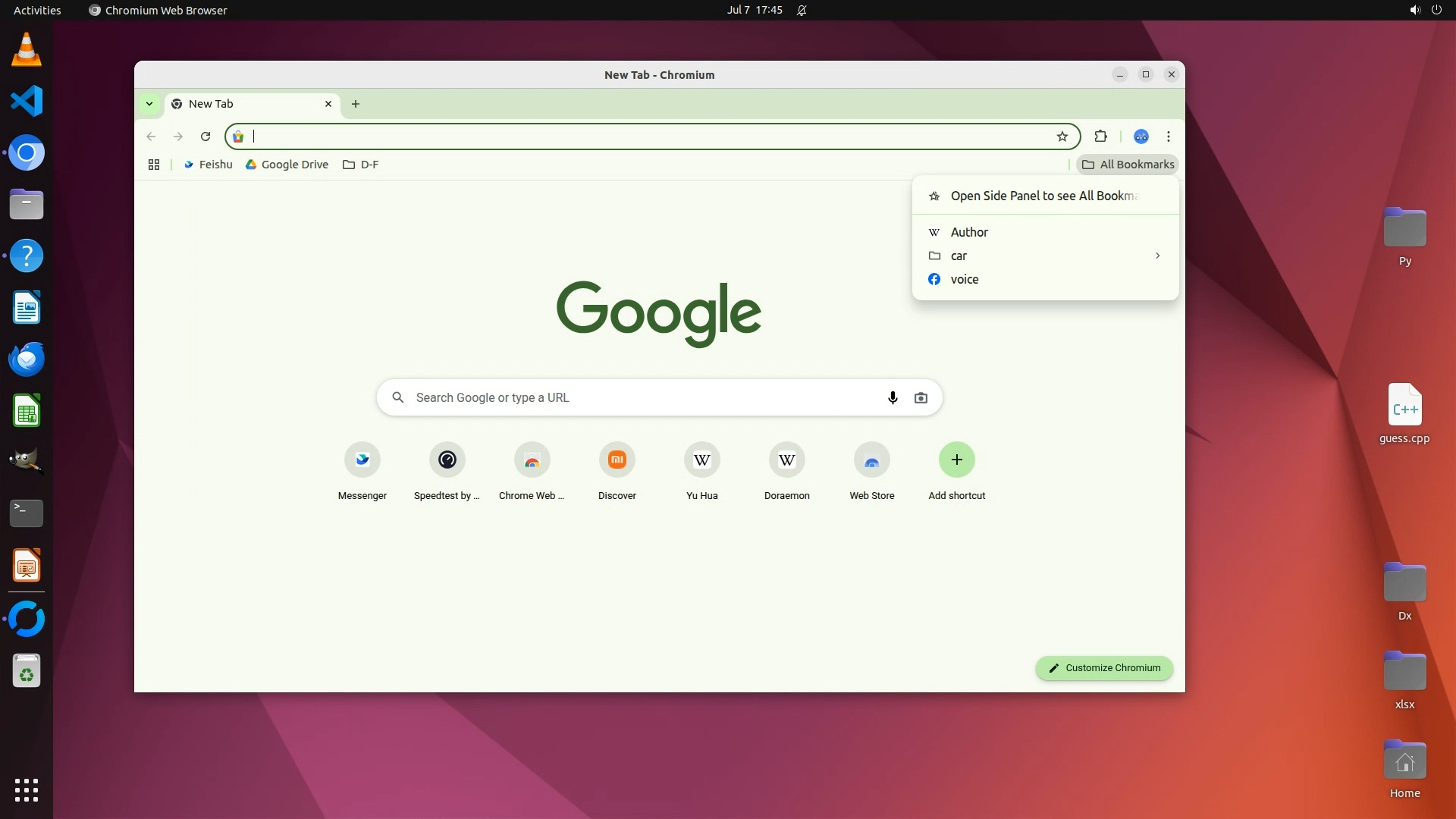Open the apps grid icon in the bookmarks bar
This screenshot has width=1456, height=819.
[154, 165]
